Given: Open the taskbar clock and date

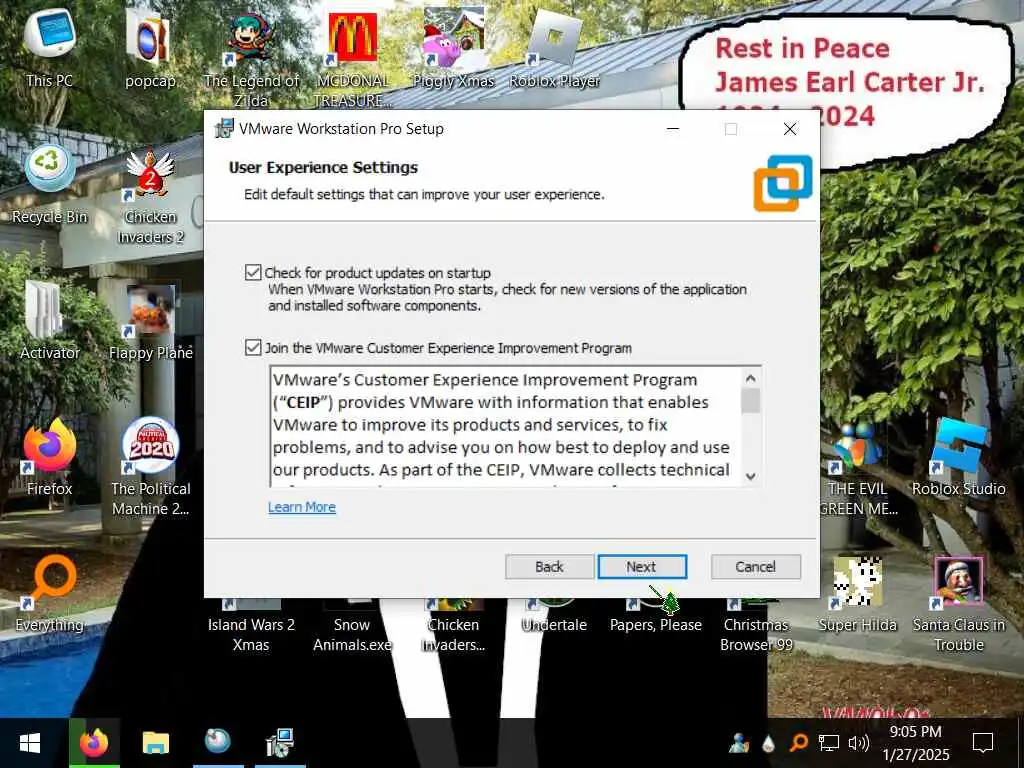Looking at the screenshot, I should coord(916,743).
